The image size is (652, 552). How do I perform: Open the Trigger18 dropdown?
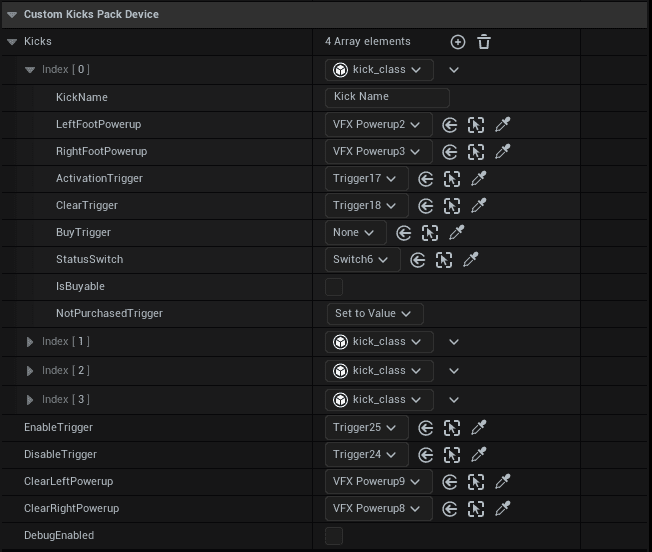click(x=366, y=206)
